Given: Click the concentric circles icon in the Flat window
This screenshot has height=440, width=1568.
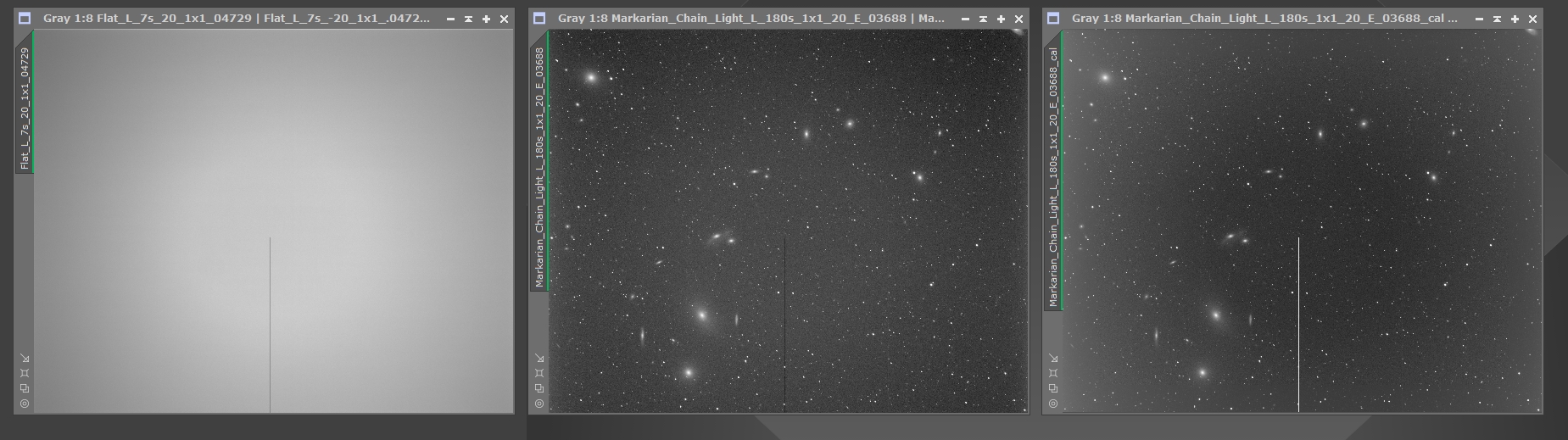Looking at the screenshot, I should (x=25, y=404).
